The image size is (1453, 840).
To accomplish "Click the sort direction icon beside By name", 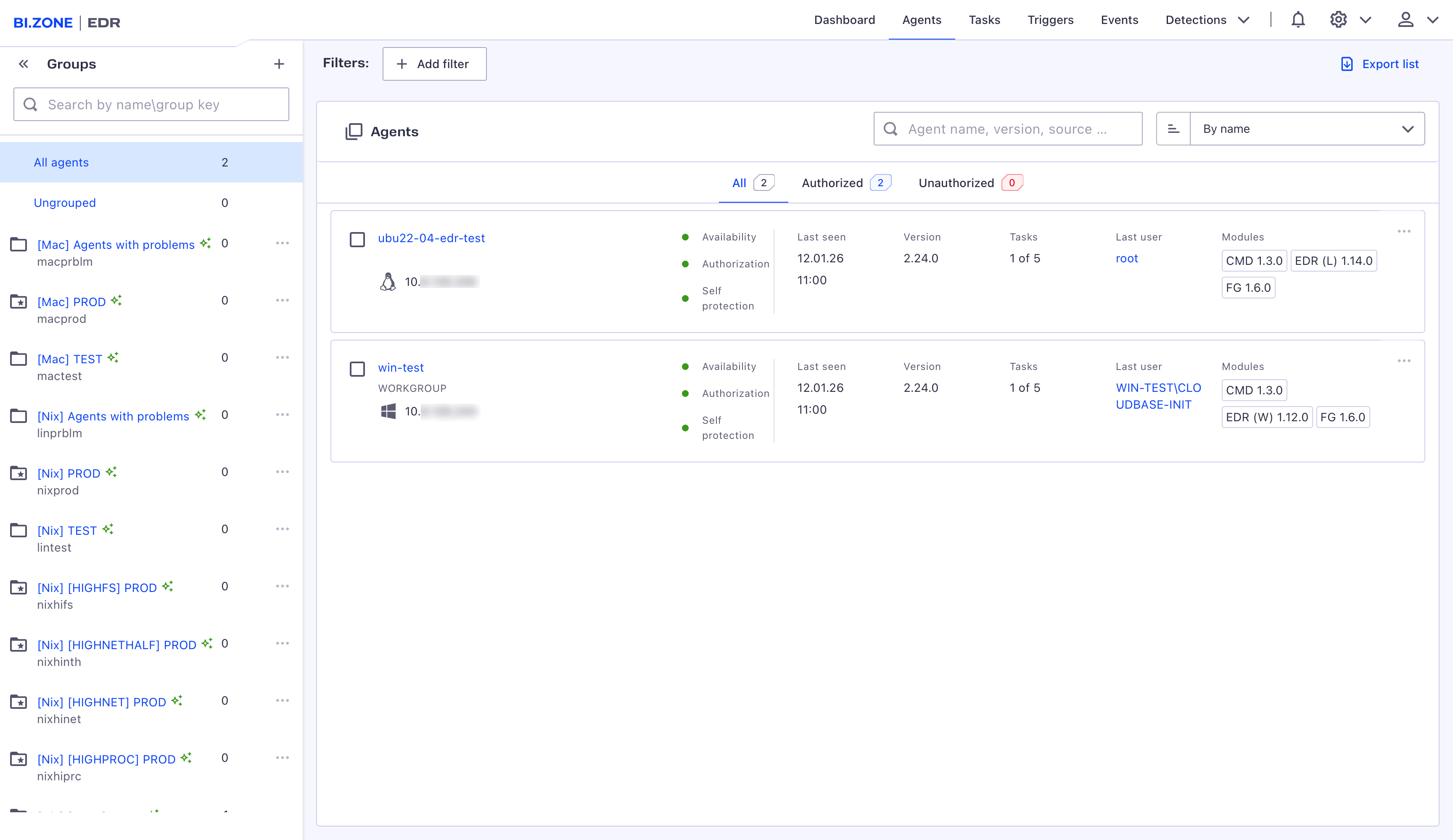I will tap(1173, 129).
